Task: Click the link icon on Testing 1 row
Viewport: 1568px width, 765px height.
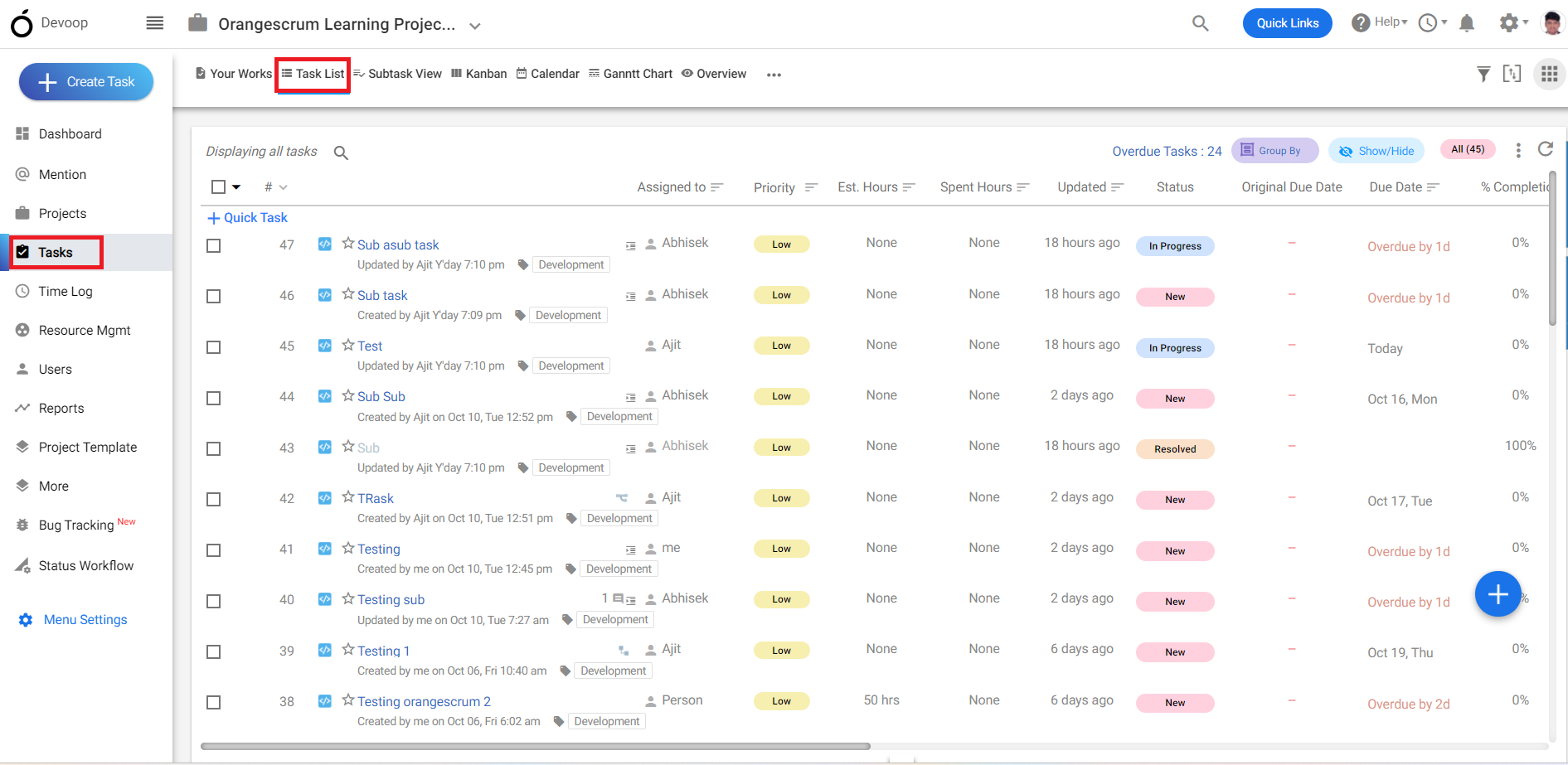Action: (624, 651)
